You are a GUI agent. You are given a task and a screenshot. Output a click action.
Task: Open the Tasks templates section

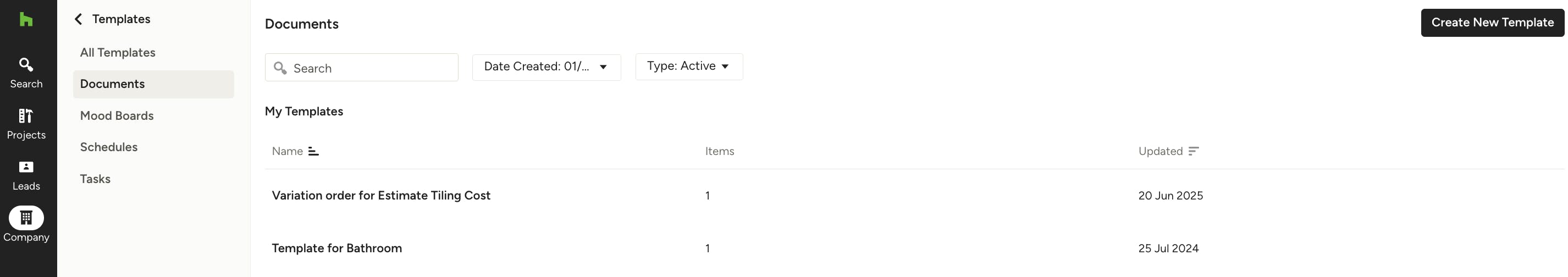[x=96, y=179]
